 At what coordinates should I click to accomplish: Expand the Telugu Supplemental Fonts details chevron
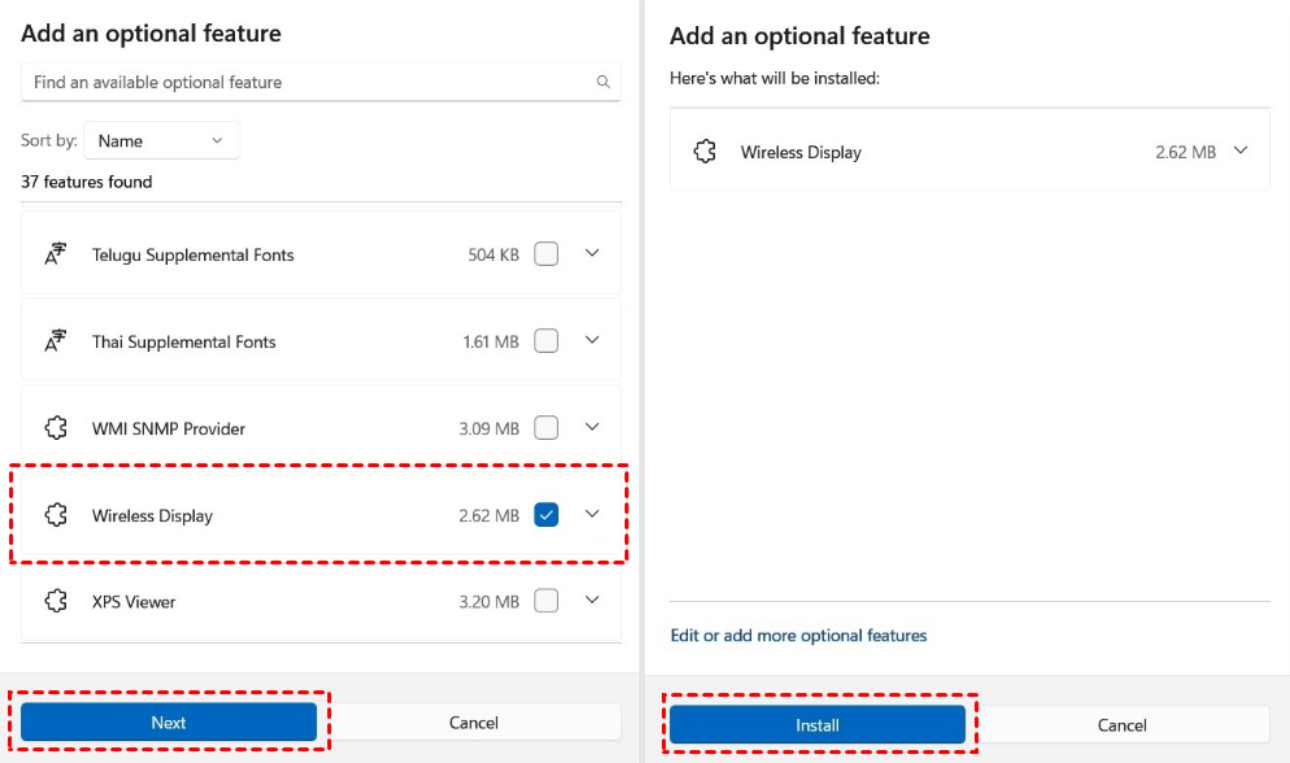point(592,253)
